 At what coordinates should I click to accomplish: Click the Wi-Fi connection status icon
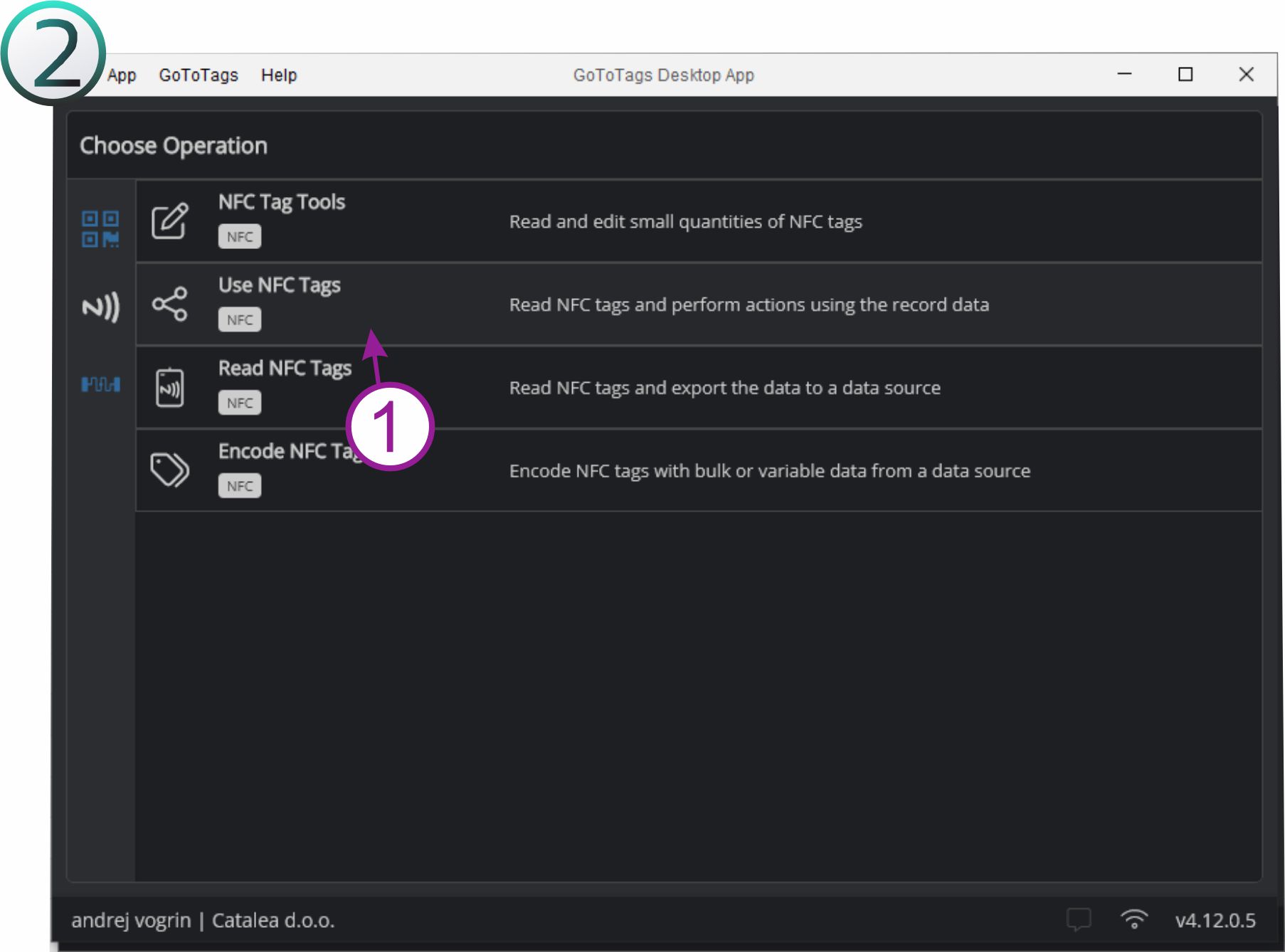click(x=1134, y=919)
